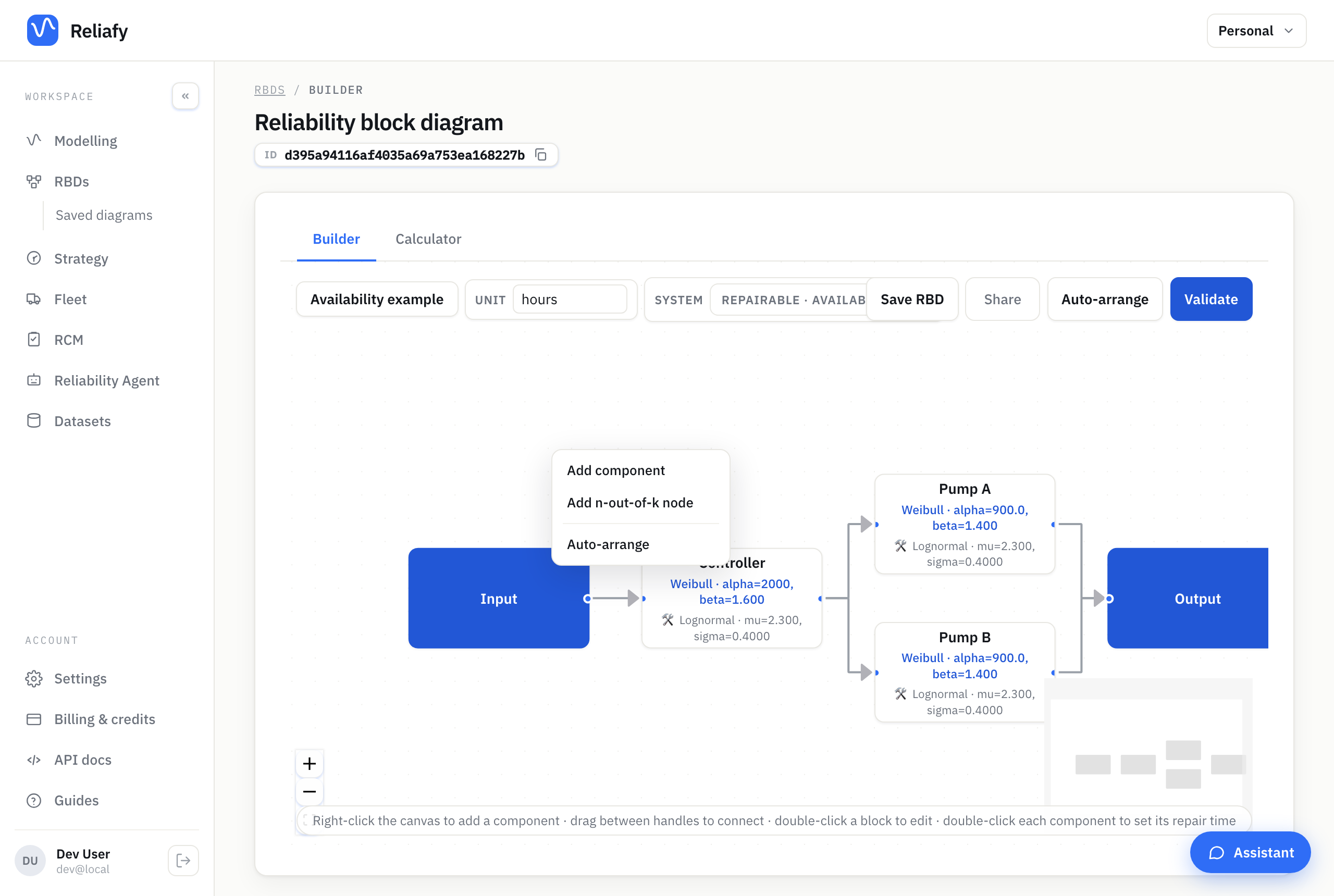Open the Personal workspace dropdown
The width and height of the screenshot is (1334, 896).
coord(1256,31)
